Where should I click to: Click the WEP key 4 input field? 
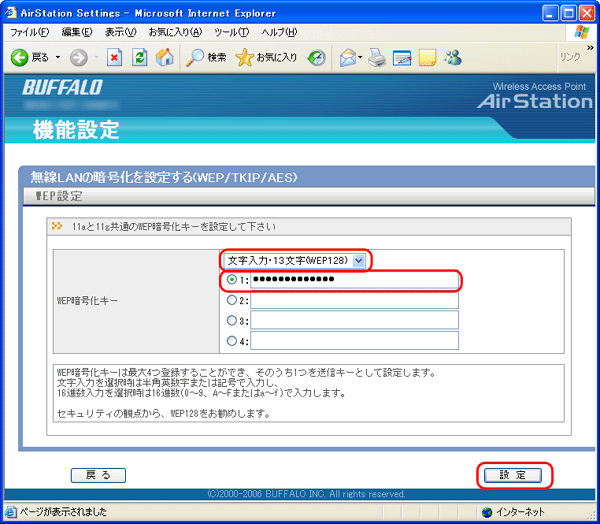(x=354, y=340)
